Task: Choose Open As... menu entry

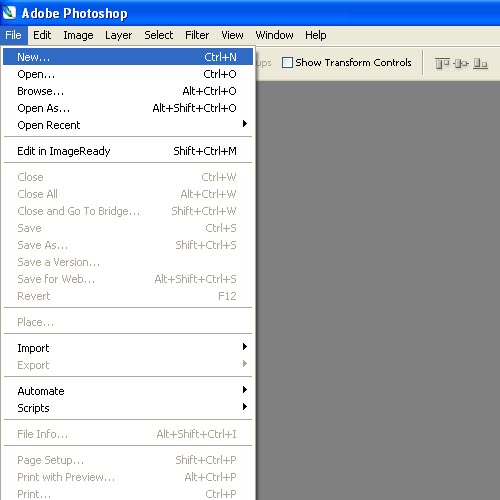Action: click(x=128, y=108)
